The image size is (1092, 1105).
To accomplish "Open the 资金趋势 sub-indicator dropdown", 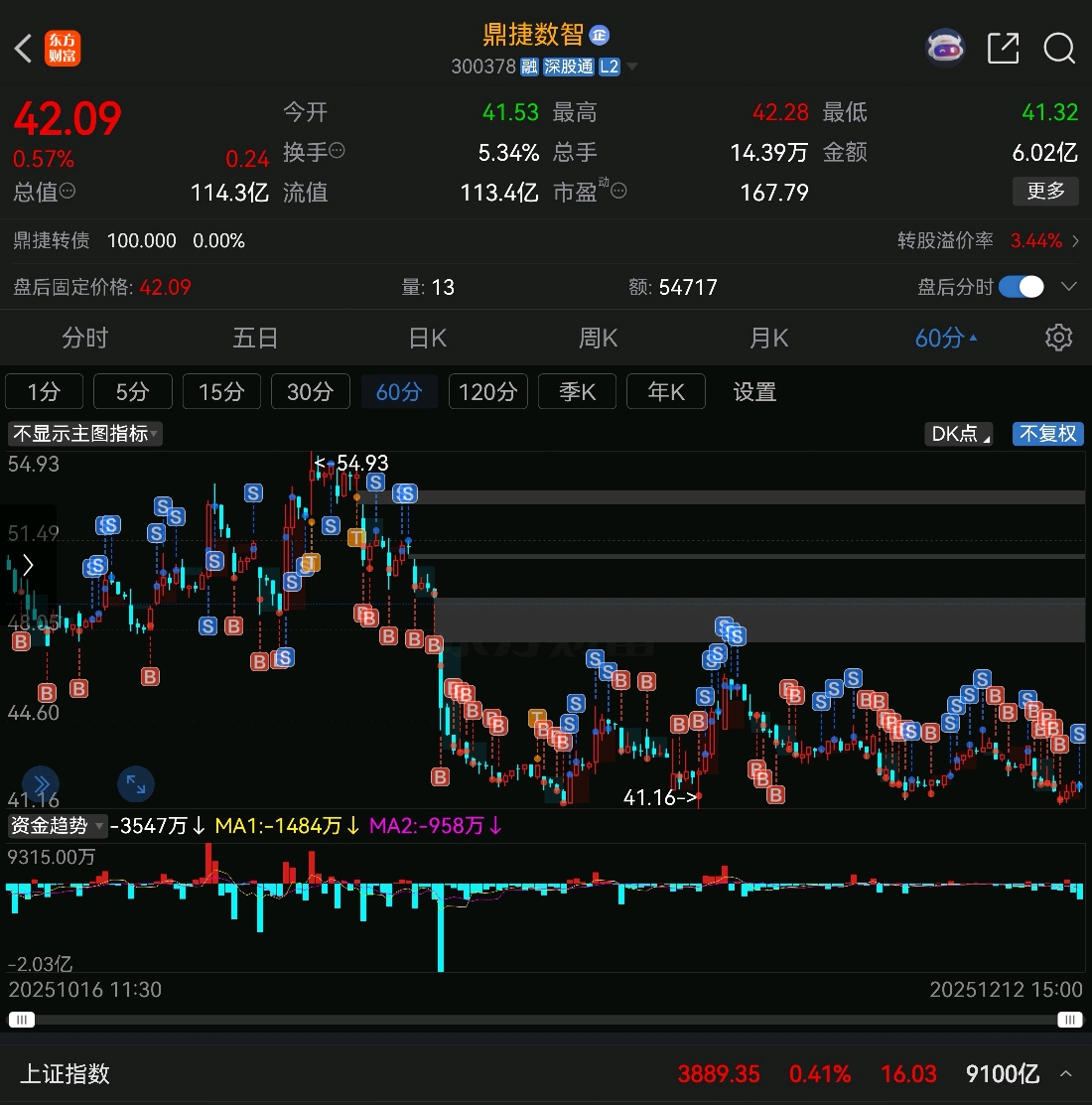I will point(58,825).
